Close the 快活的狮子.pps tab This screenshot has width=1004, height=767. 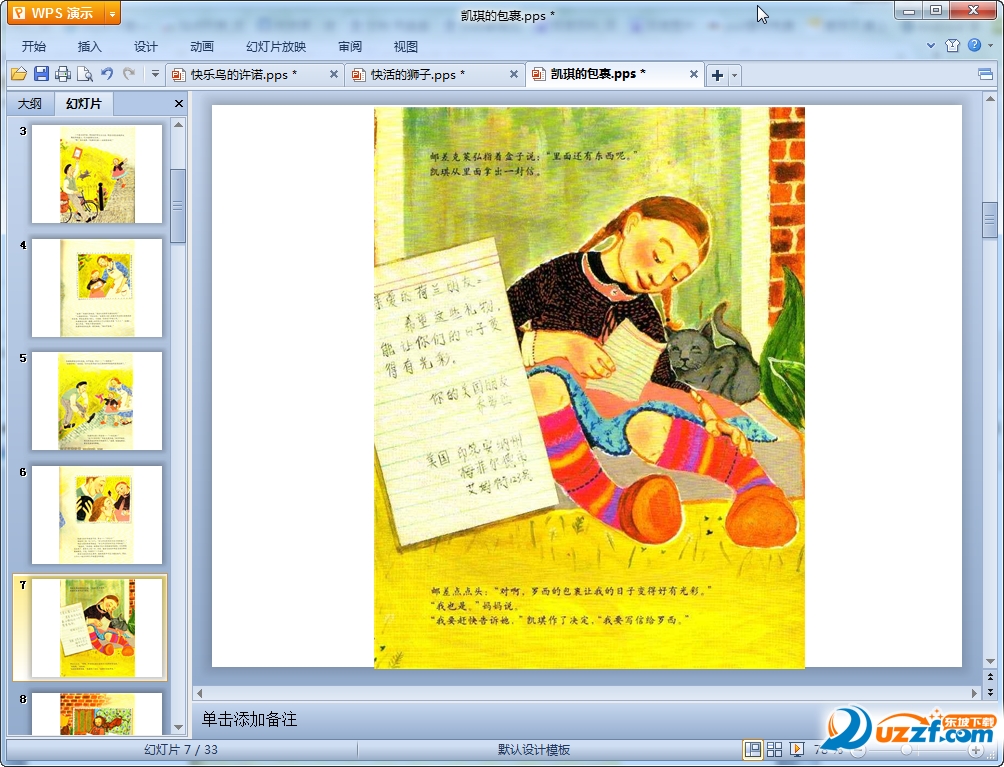click(514, 74)
